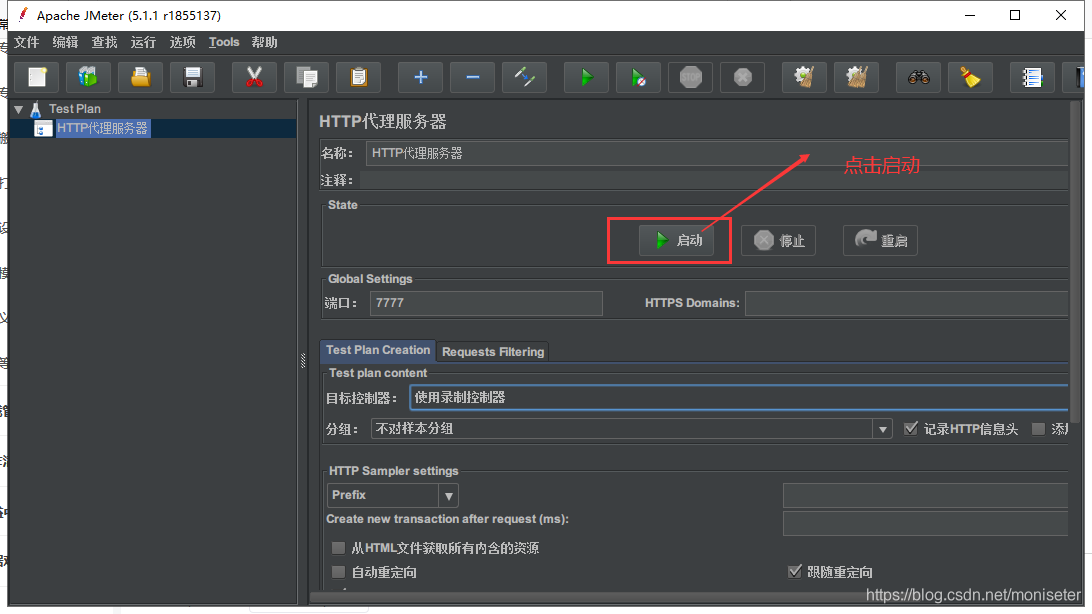This screenshot has height=614, width=1092.
Task: Enable 从HTML文件获取所有内含的资源 checkbox
Action: click(x=338, y=548)
